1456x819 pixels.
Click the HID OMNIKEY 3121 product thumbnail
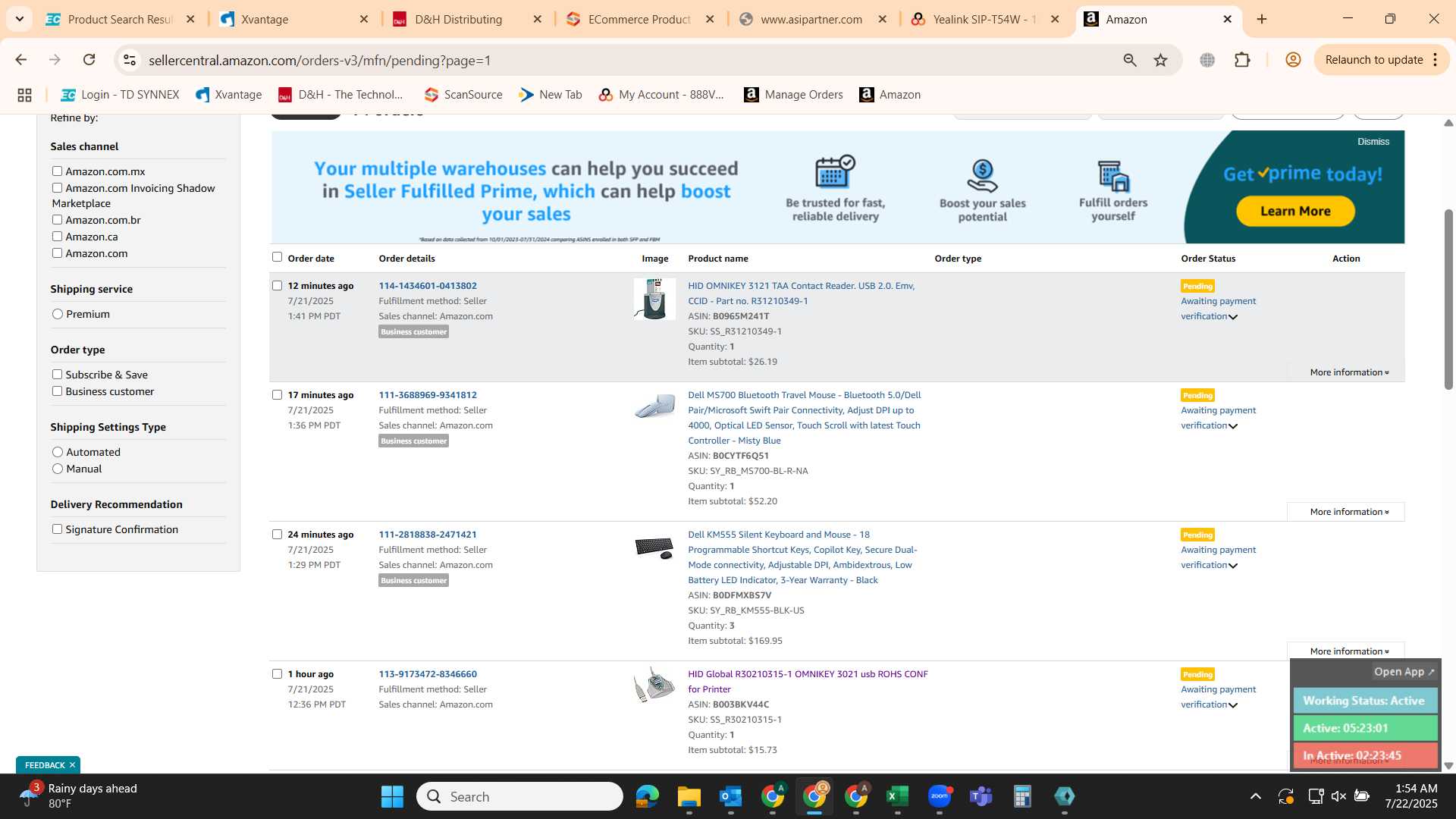(654, 299)
